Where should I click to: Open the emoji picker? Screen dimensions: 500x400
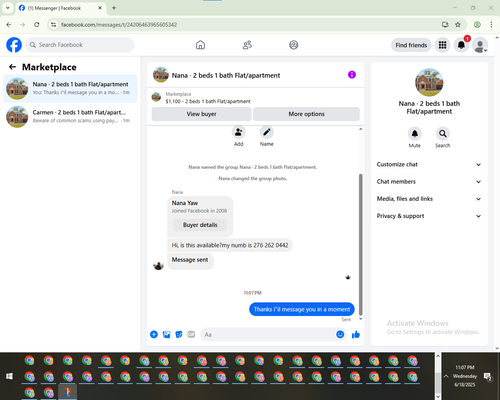(340, 334)
